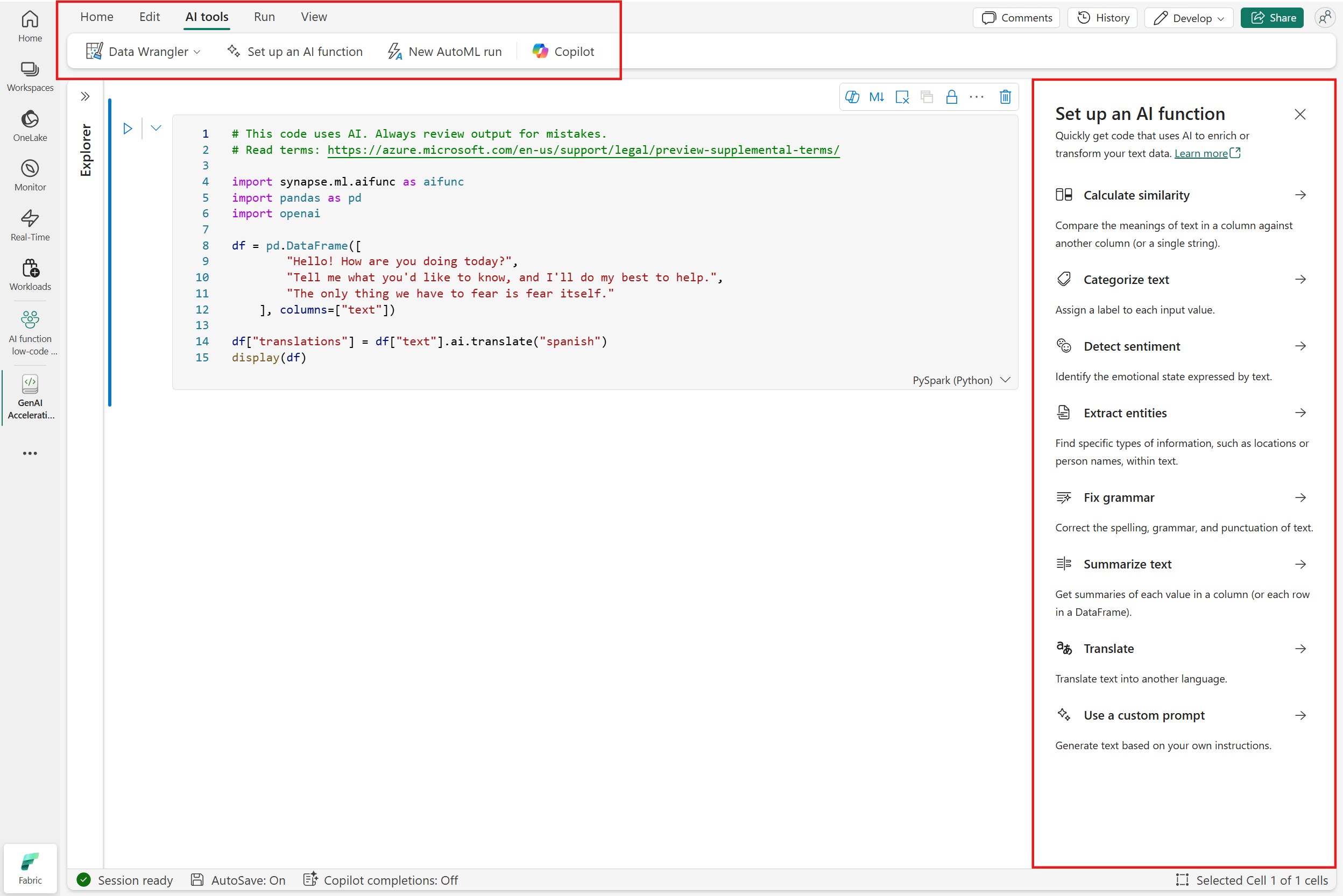Image resolution: width=1343 pixels, height=896 pixels.
Task: Place cursor on import openai line
Action: (x=276, y=214)
